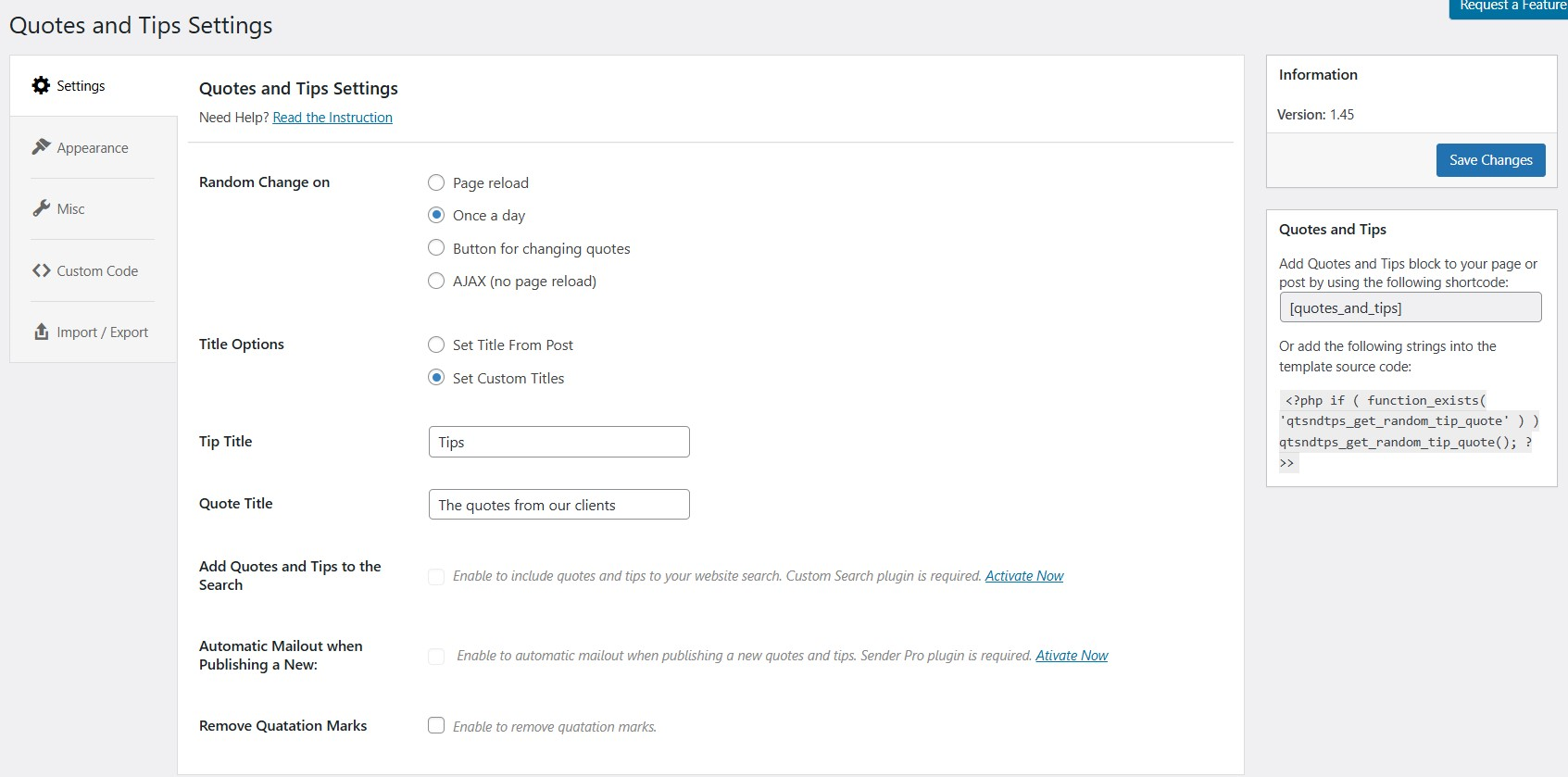Viewport: 1568px width, 777px height.
Task: Click the Import / Export upload icon
Action: point(41,332)
